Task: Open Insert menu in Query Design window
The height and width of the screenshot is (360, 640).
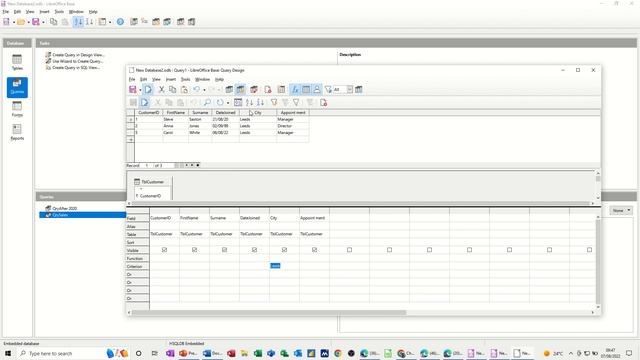Action: [x=171, y=79]
